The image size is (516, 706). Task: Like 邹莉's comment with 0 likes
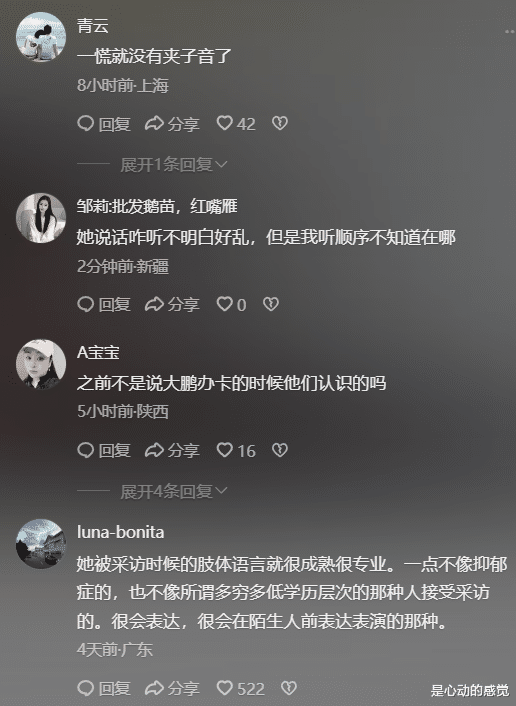pos(231,304)
